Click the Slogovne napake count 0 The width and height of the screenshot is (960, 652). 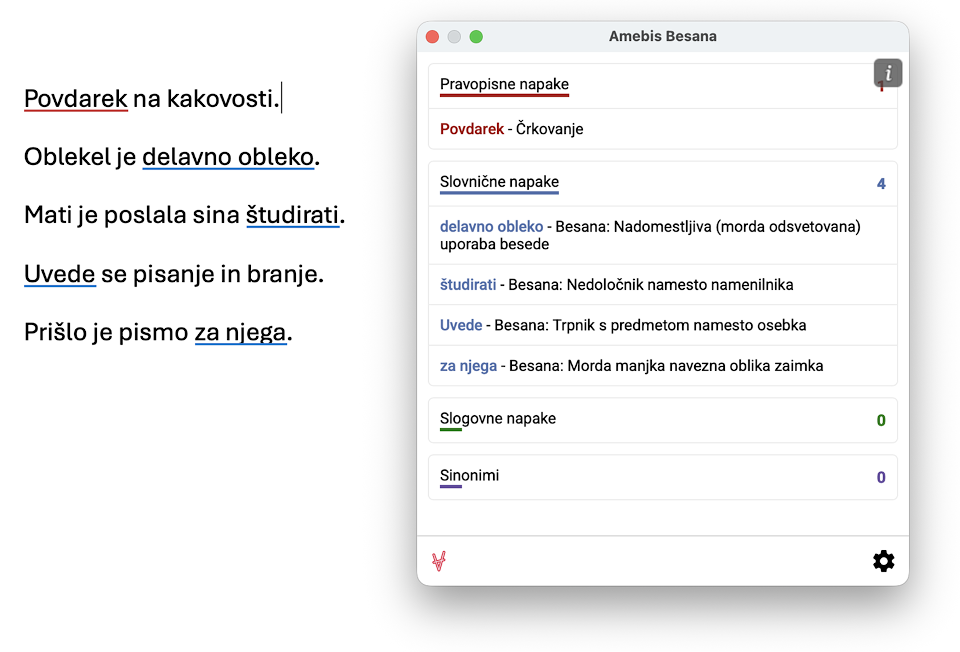click(x=881, y=420)
